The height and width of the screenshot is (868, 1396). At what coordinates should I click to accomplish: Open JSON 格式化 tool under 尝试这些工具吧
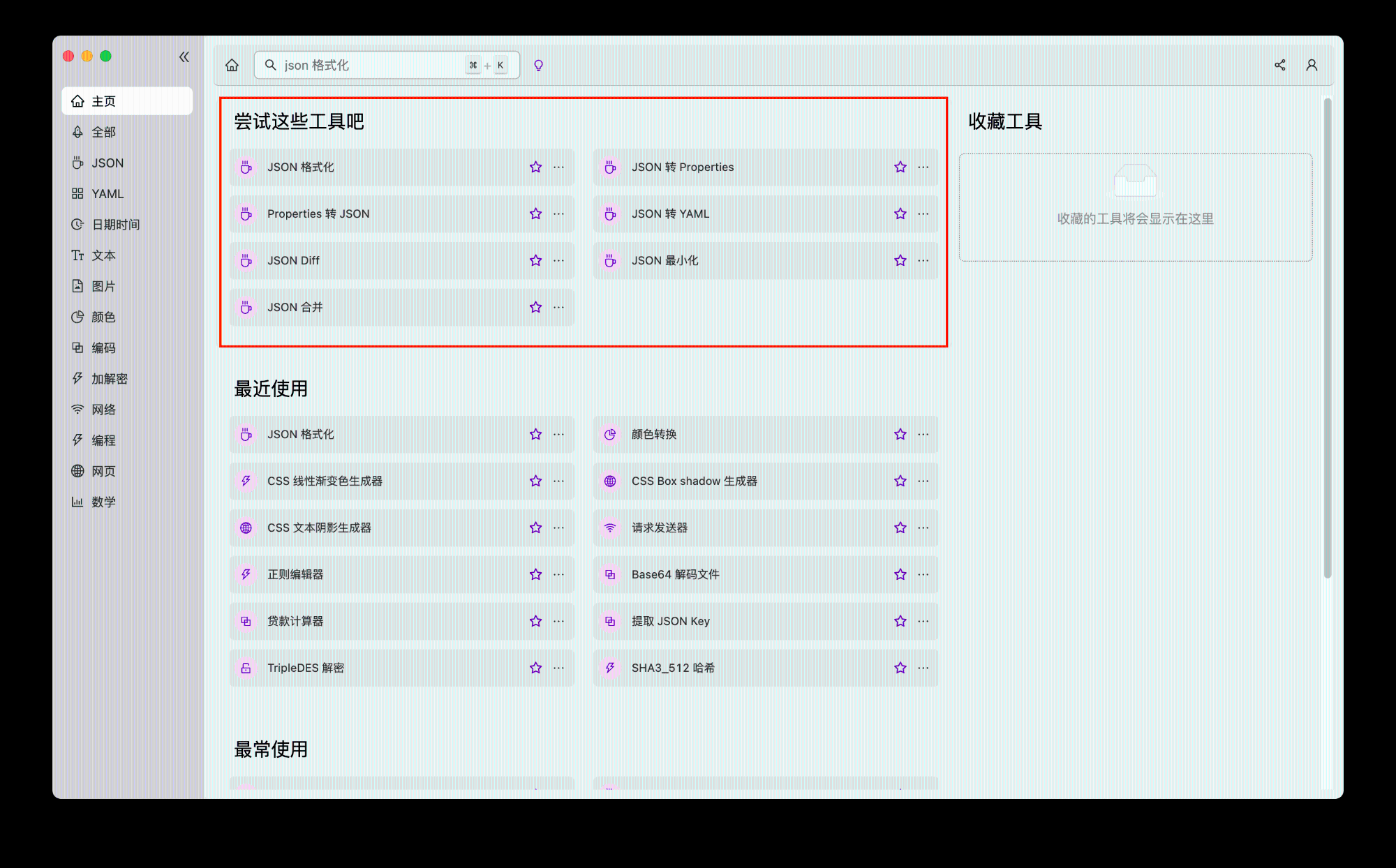(x=402, y=167)
